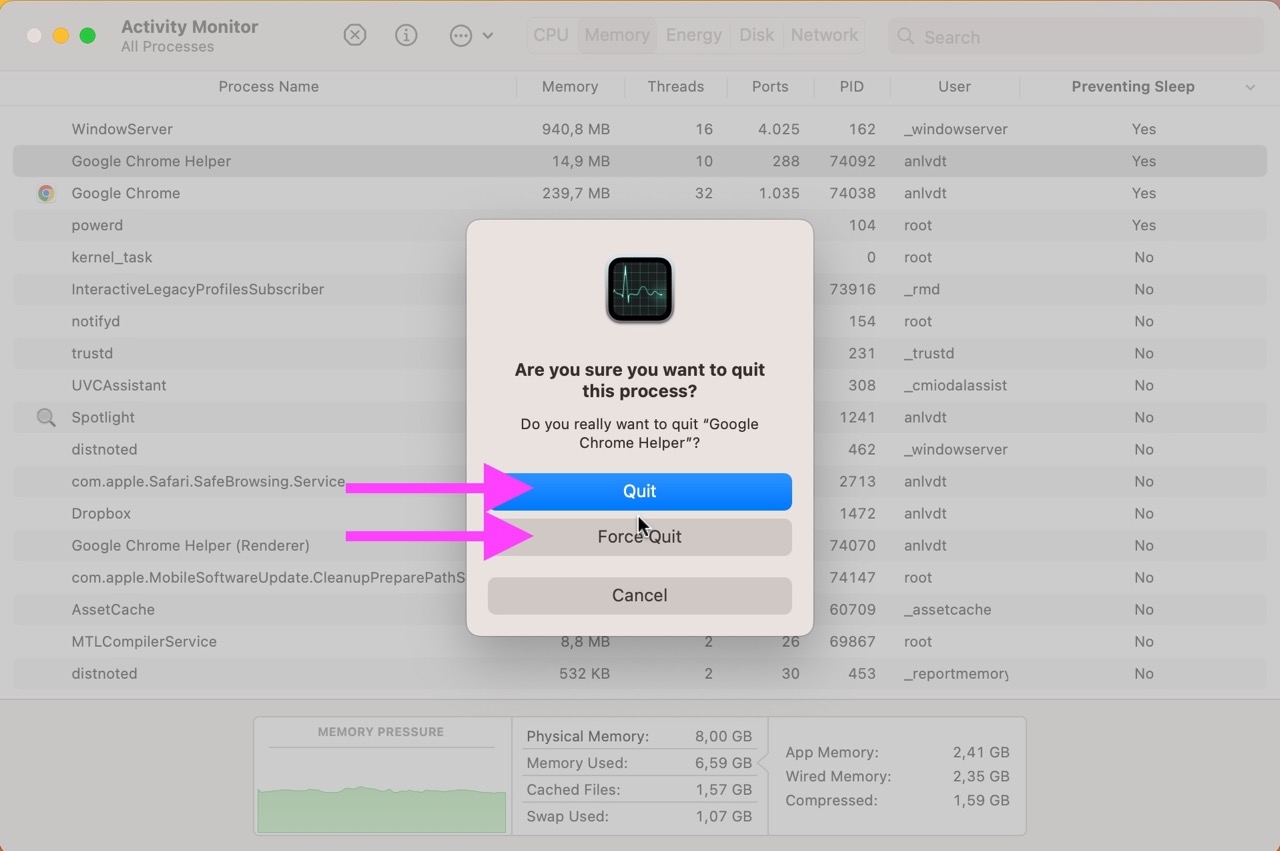Switch to the Energy tab
The image size is (1280, 851).
click(694, 35)
